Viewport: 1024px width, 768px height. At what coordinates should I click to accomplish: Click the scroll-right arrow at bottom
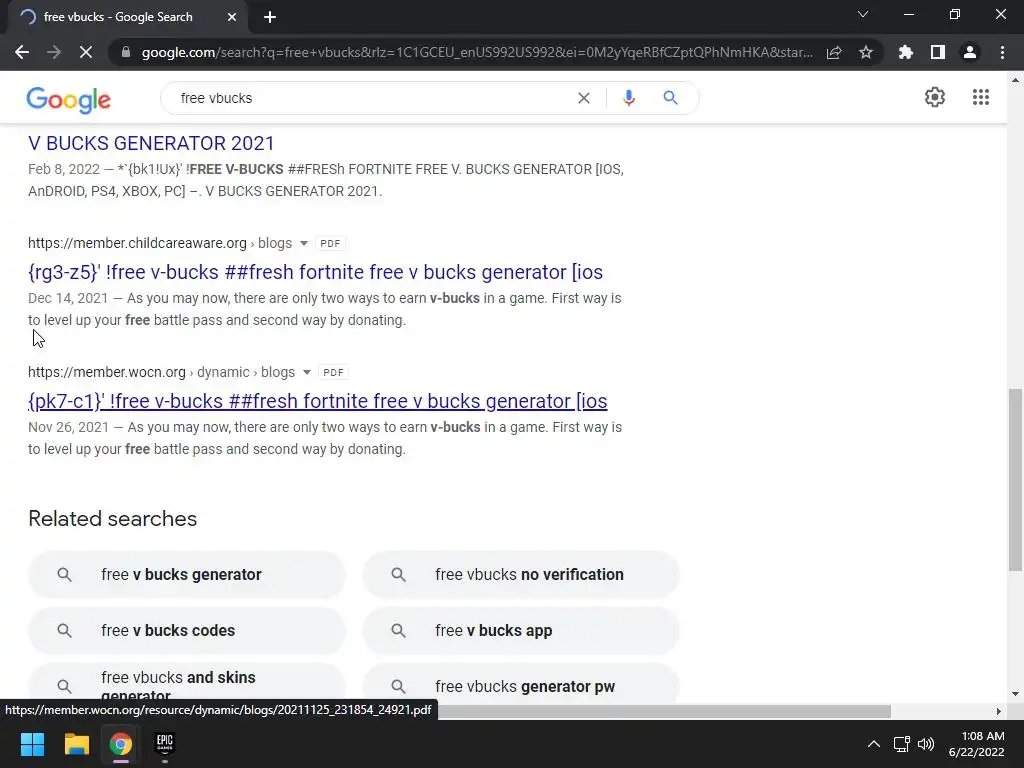999,711
